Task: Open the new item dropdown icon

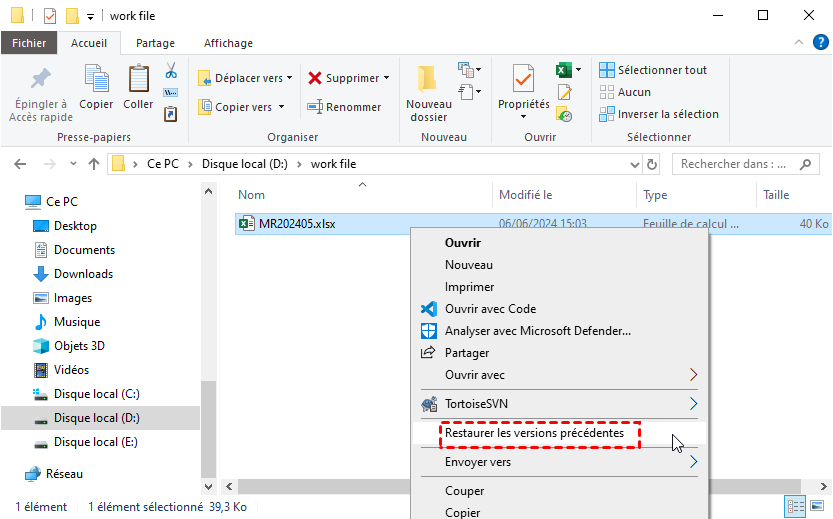Action: [x=470, y=70]
